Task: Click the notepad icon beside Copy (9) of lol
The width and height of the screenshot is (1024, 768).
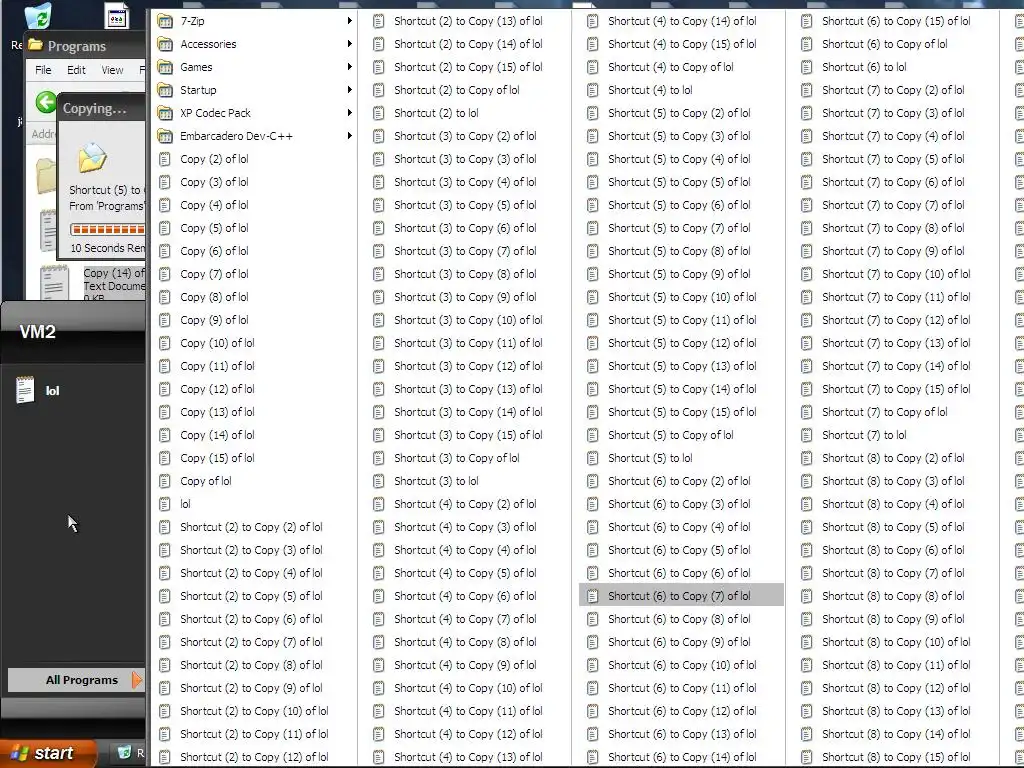Action: click(x=165, y=320)
